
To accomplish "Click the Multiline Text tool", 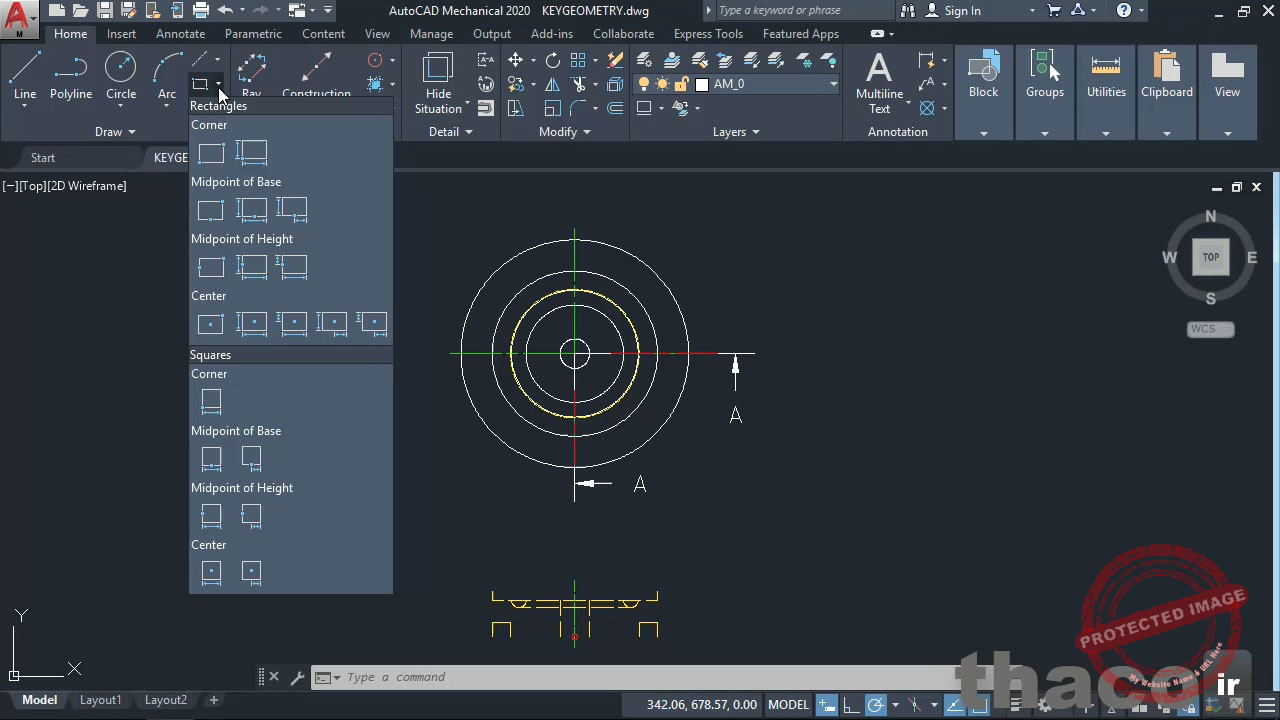I will [x=879, y=84].
